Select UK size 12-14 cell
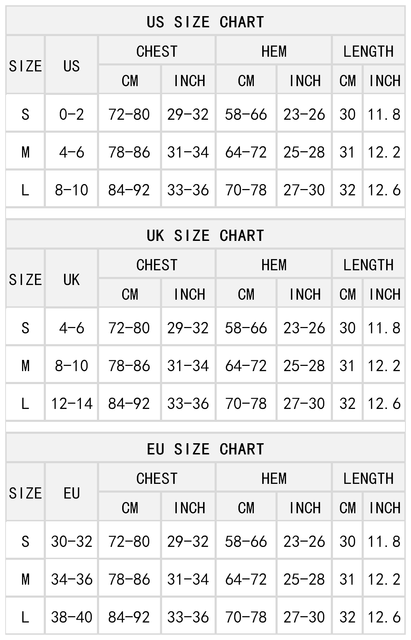The image size is (411, 640). coord(71,403)
